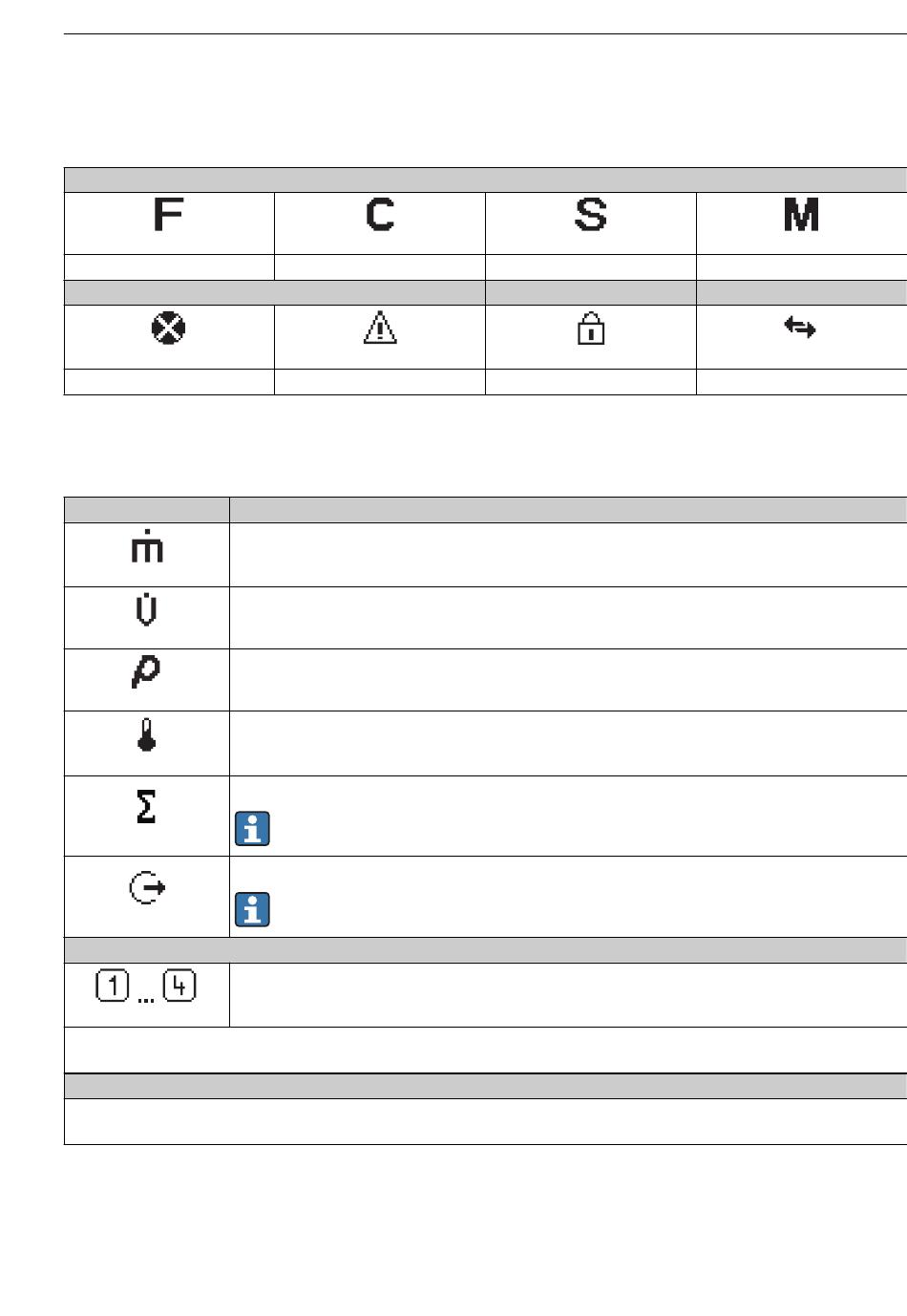
Task: Select the V-dot volume flow symbol
Action: click(146, 608)
